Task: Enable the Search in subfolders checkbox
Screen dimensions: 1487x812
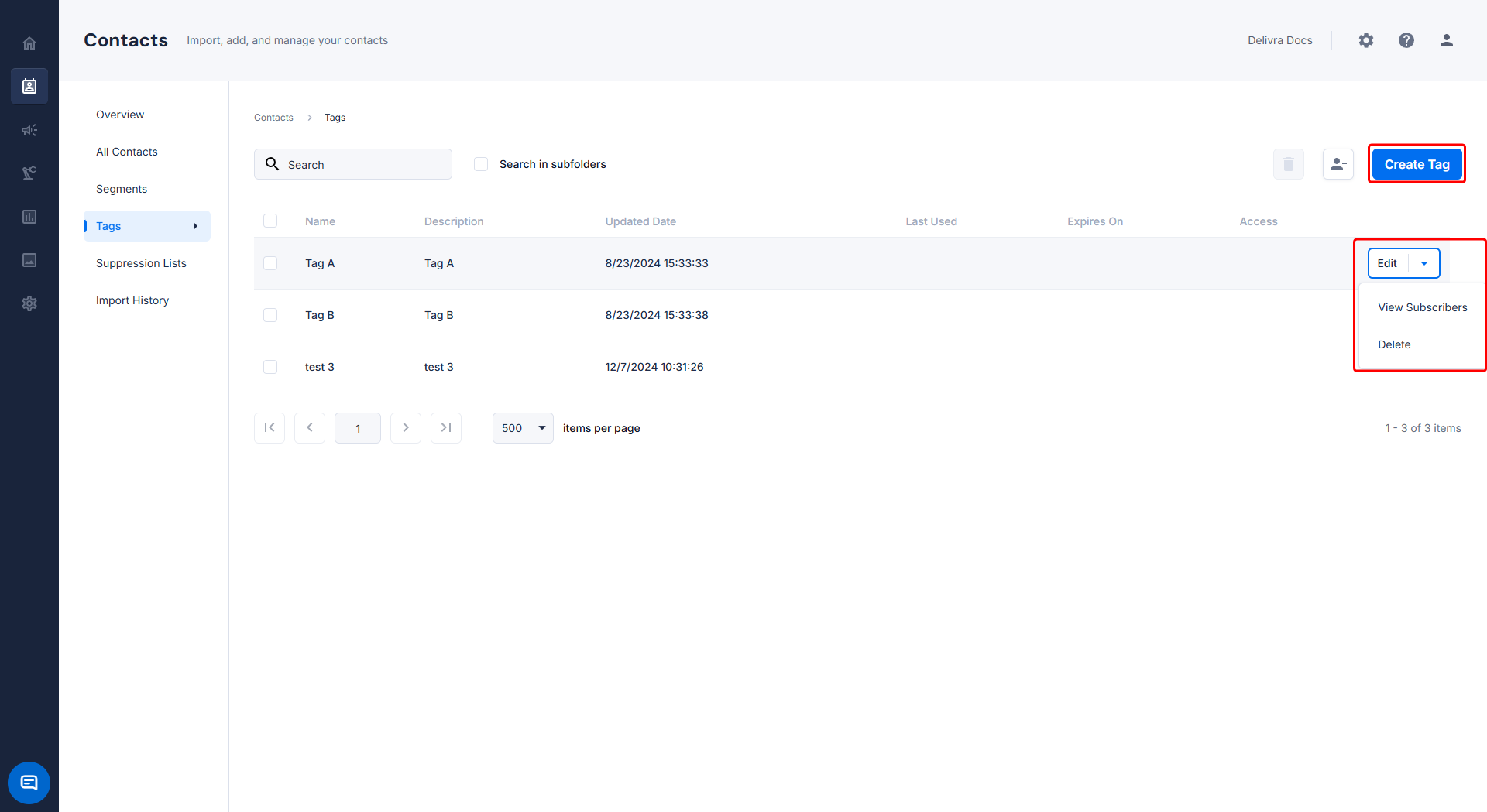Action: coord(481,164)
